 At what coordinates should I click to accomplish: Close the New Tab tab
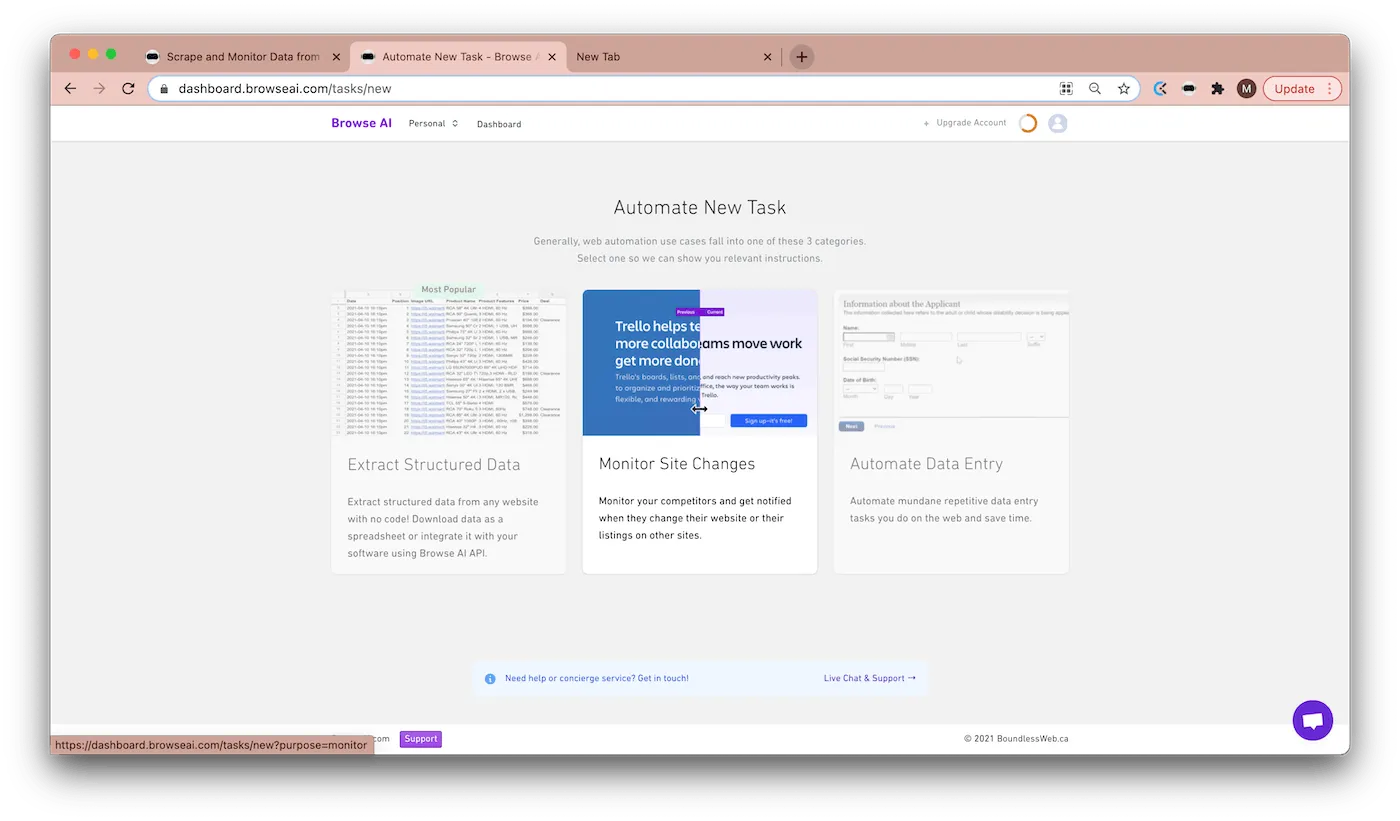click(x=767, y=57)
